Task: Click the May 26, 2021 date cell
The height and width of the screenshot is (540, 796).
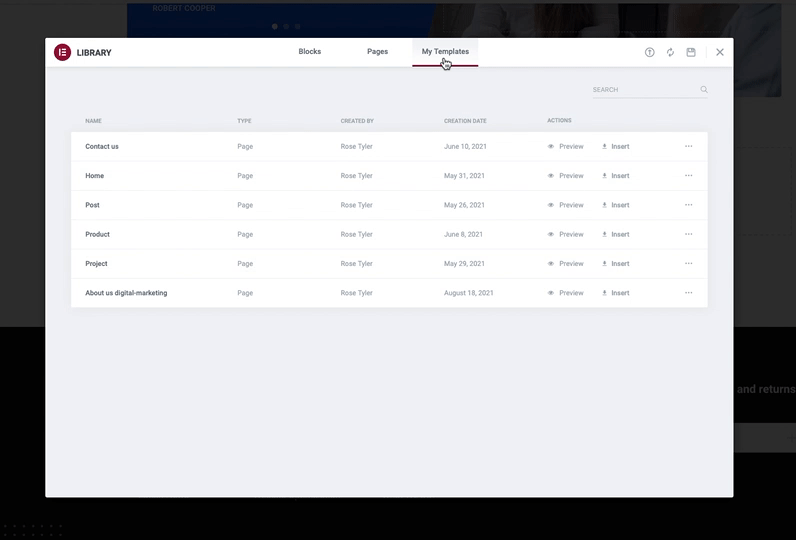Action: tap(464, 205)
